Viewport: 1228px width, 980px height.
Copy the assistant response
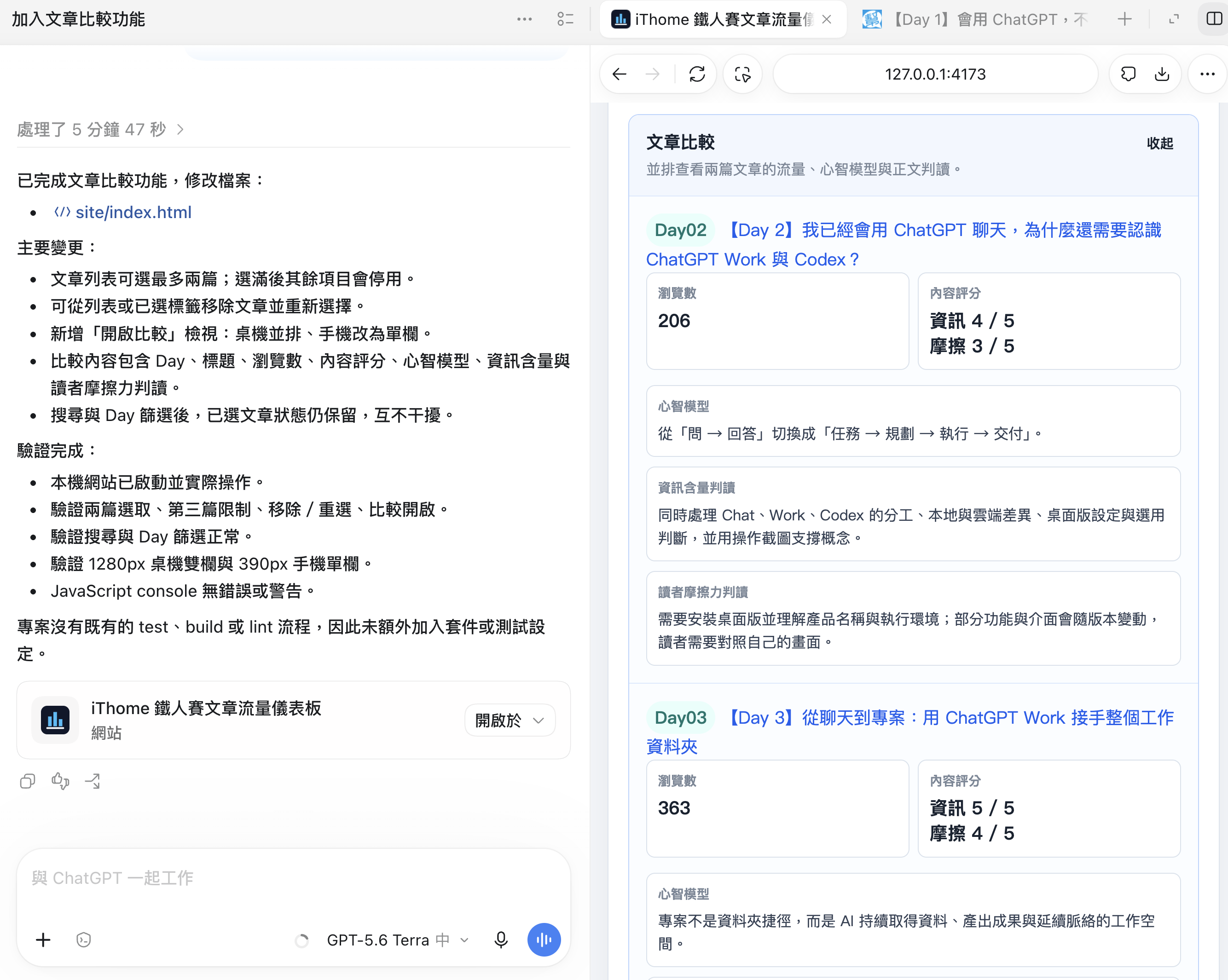27,781
